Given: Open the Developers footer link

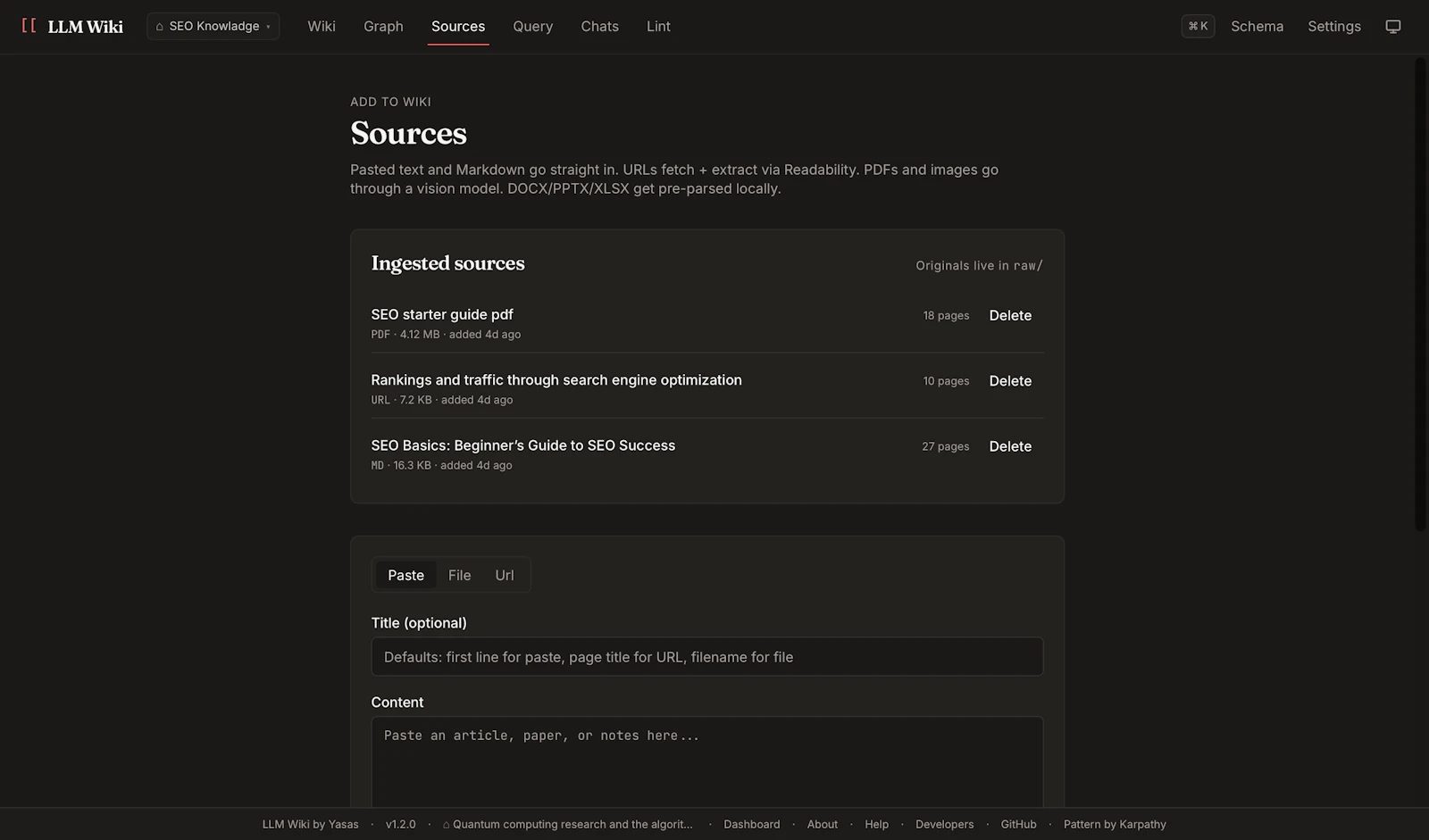Looking at the screenshot, I should coord(944,824).
